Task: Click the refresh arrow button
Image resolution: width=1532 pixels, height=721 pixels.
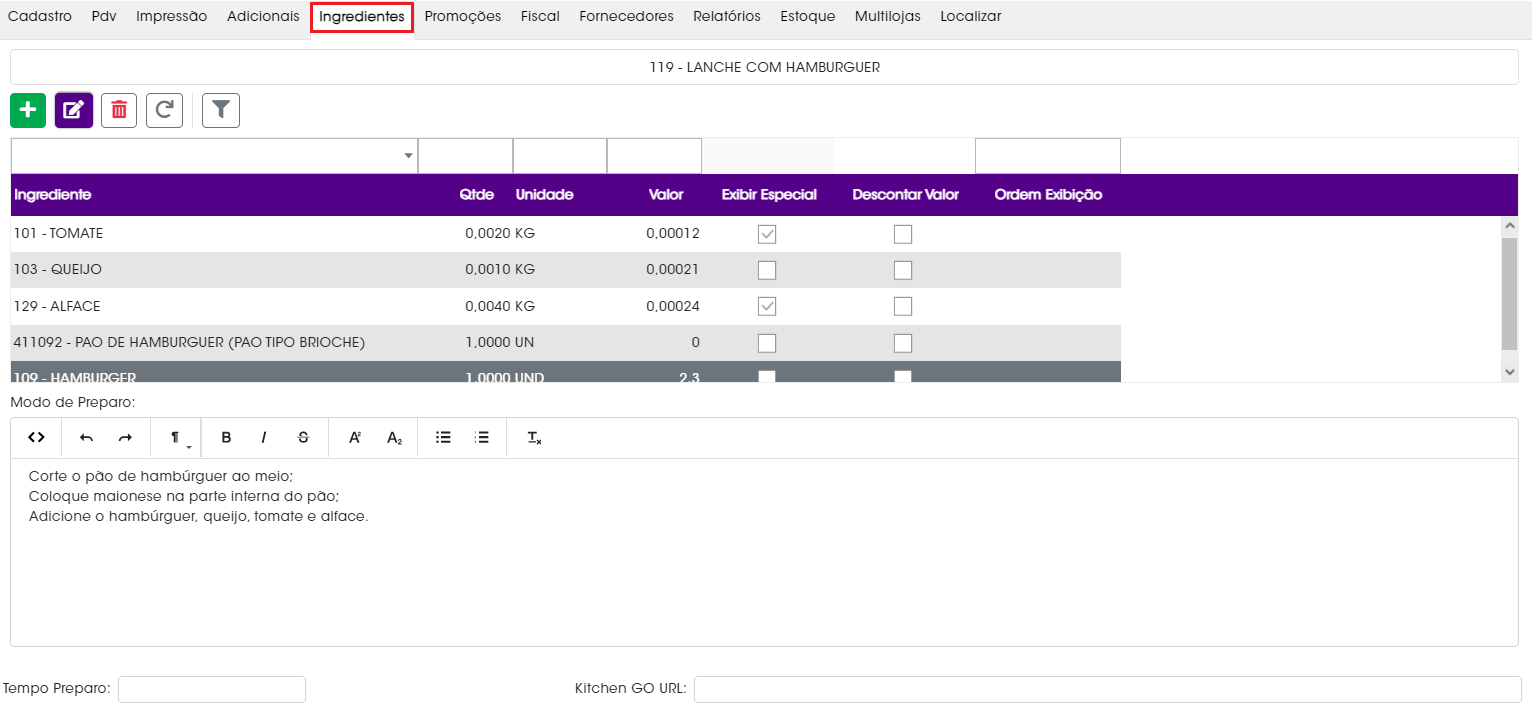Action: (x=165, y=110)
